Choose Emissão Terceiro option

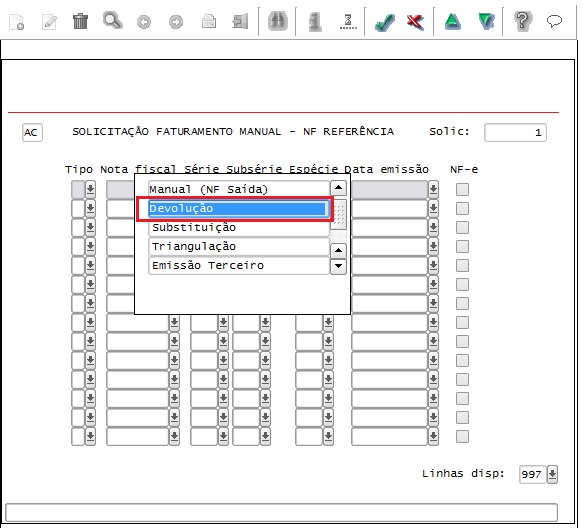point(239,266)
